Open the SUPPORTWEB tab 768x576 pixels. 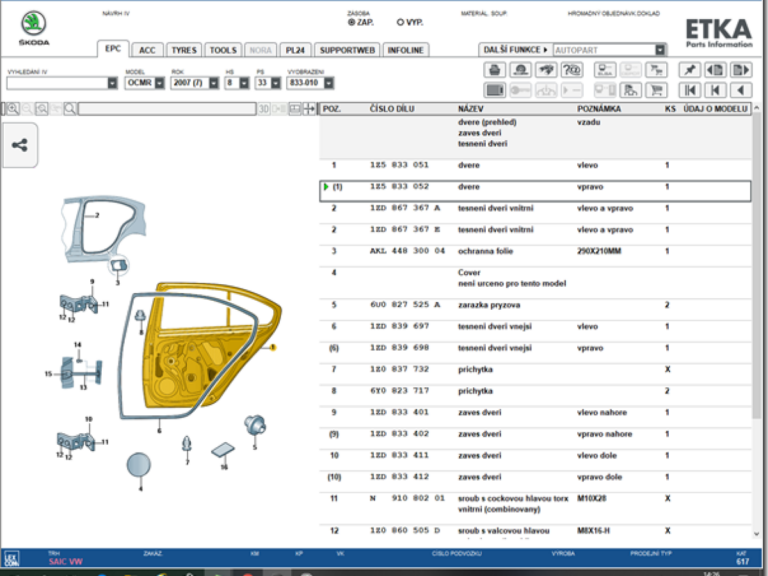[x=346, y=49]
